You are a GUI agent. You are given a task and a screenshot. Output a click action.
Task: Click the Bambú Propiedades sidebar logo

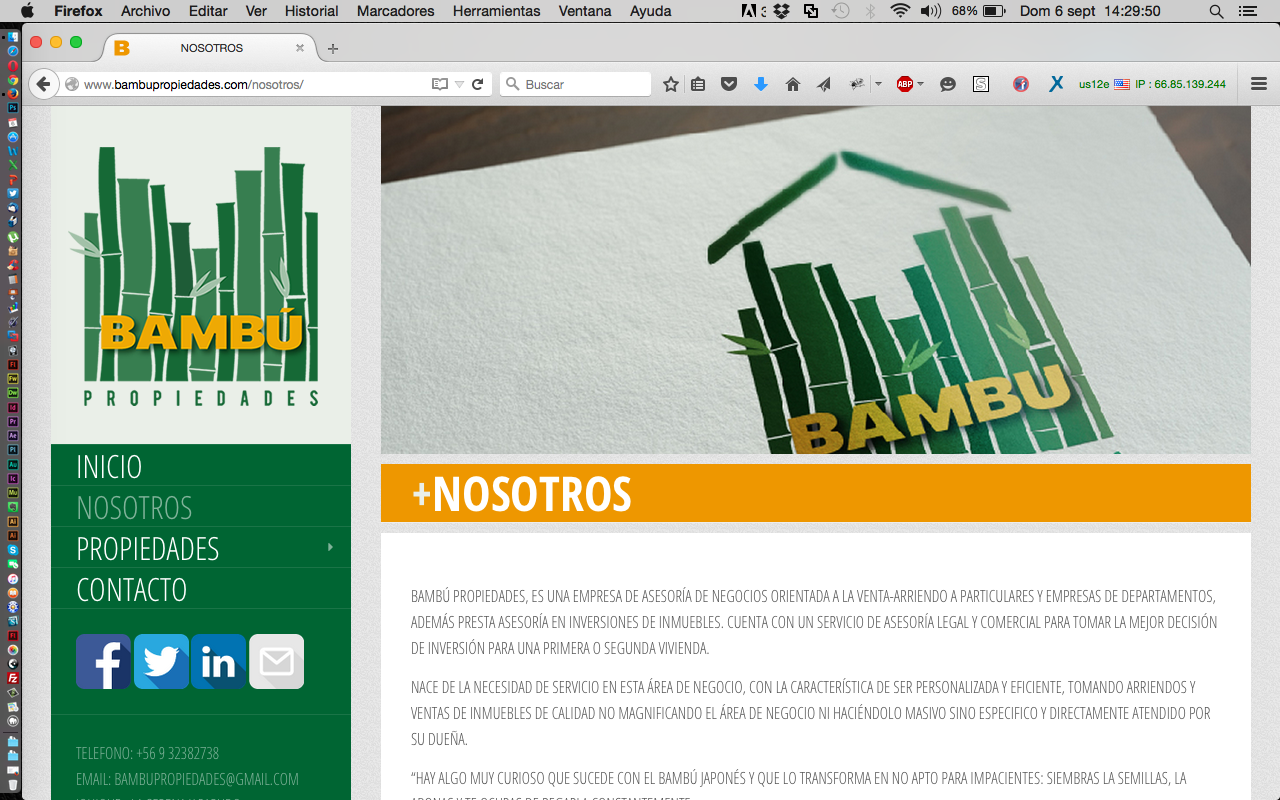[x=201, y=276]
